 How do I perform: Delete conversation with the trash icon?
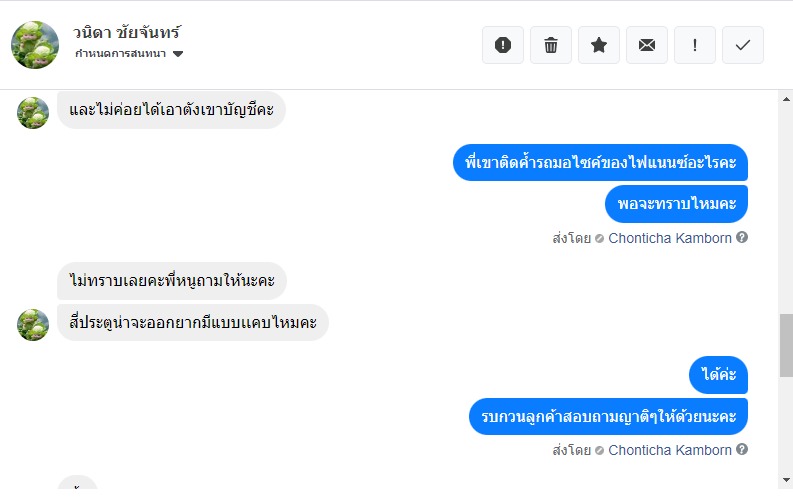pos(551,45)
